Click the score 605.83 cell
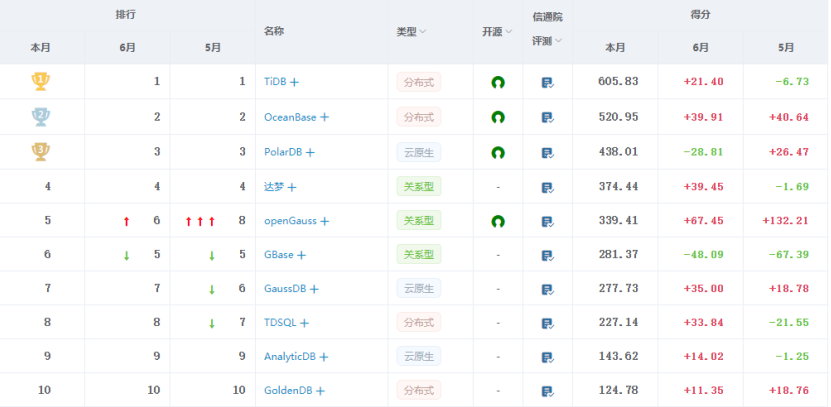Viewport: 831px width, 407px height. [618, 81]
